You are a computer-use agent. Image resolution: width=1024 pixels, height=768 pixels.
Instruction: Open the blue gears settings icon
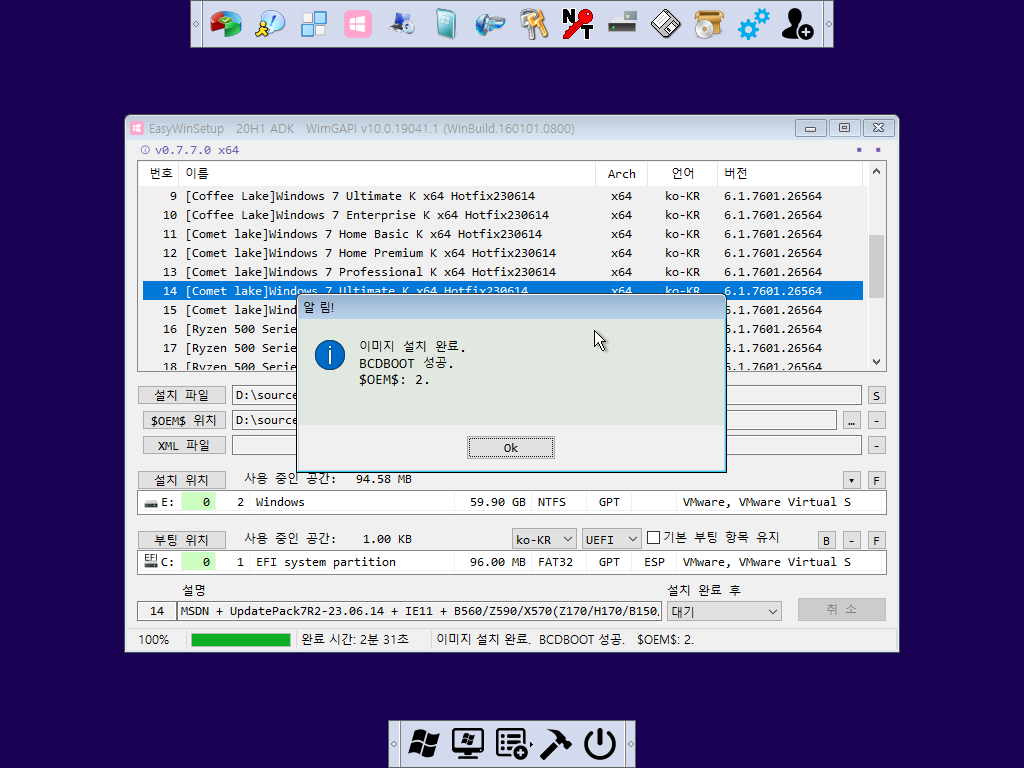[x=754, y=24]
